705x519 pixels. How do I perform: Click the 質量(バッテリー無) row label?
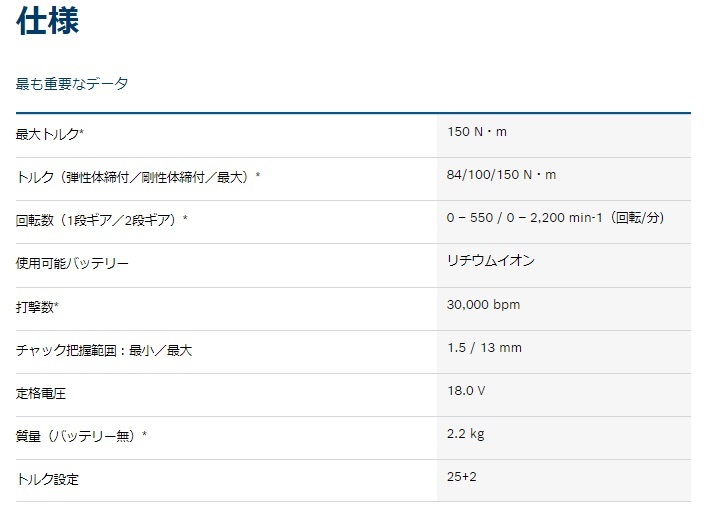coord(81,436)
